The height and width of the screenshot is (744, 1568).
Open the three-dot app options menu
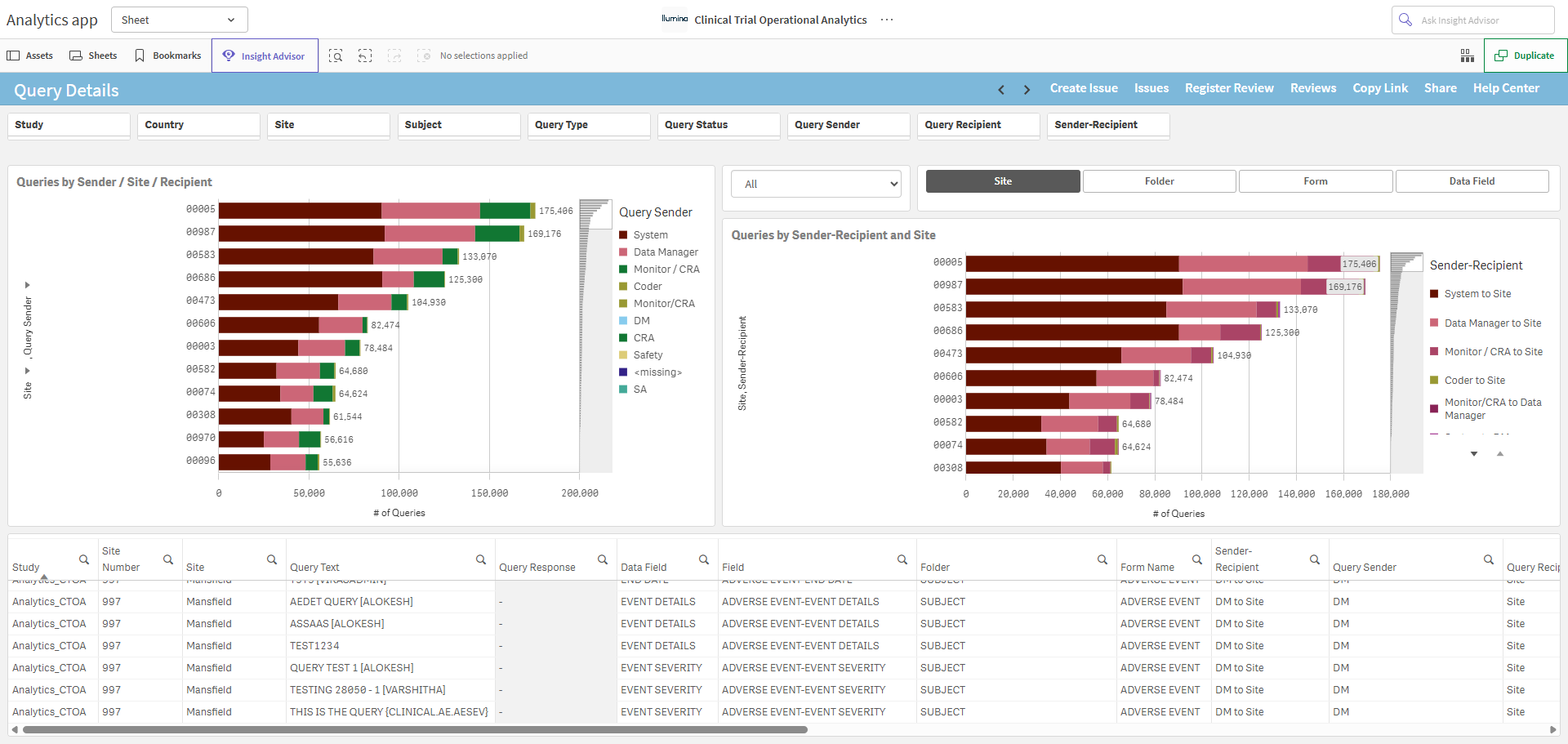click(x=887, y=20)
